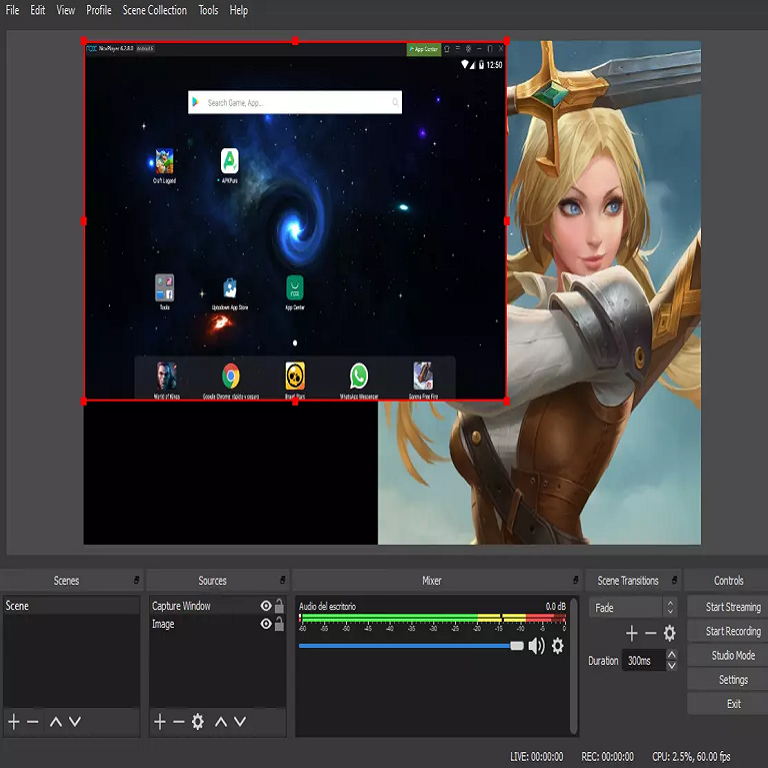Add a new source with plus icon
Screen dimensions: 768x768
(x=160, y=721)
